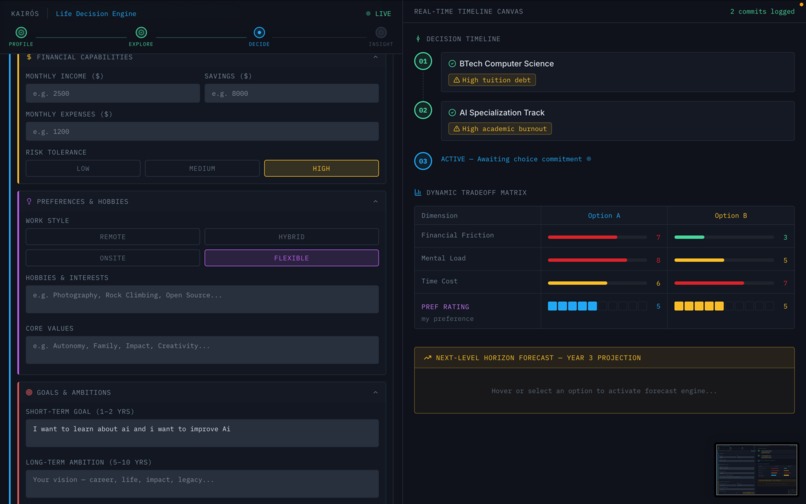Choose Remote work style
The height and width of the screenshot is (504, 806).
pyautogui.click(x=113, y=237)
